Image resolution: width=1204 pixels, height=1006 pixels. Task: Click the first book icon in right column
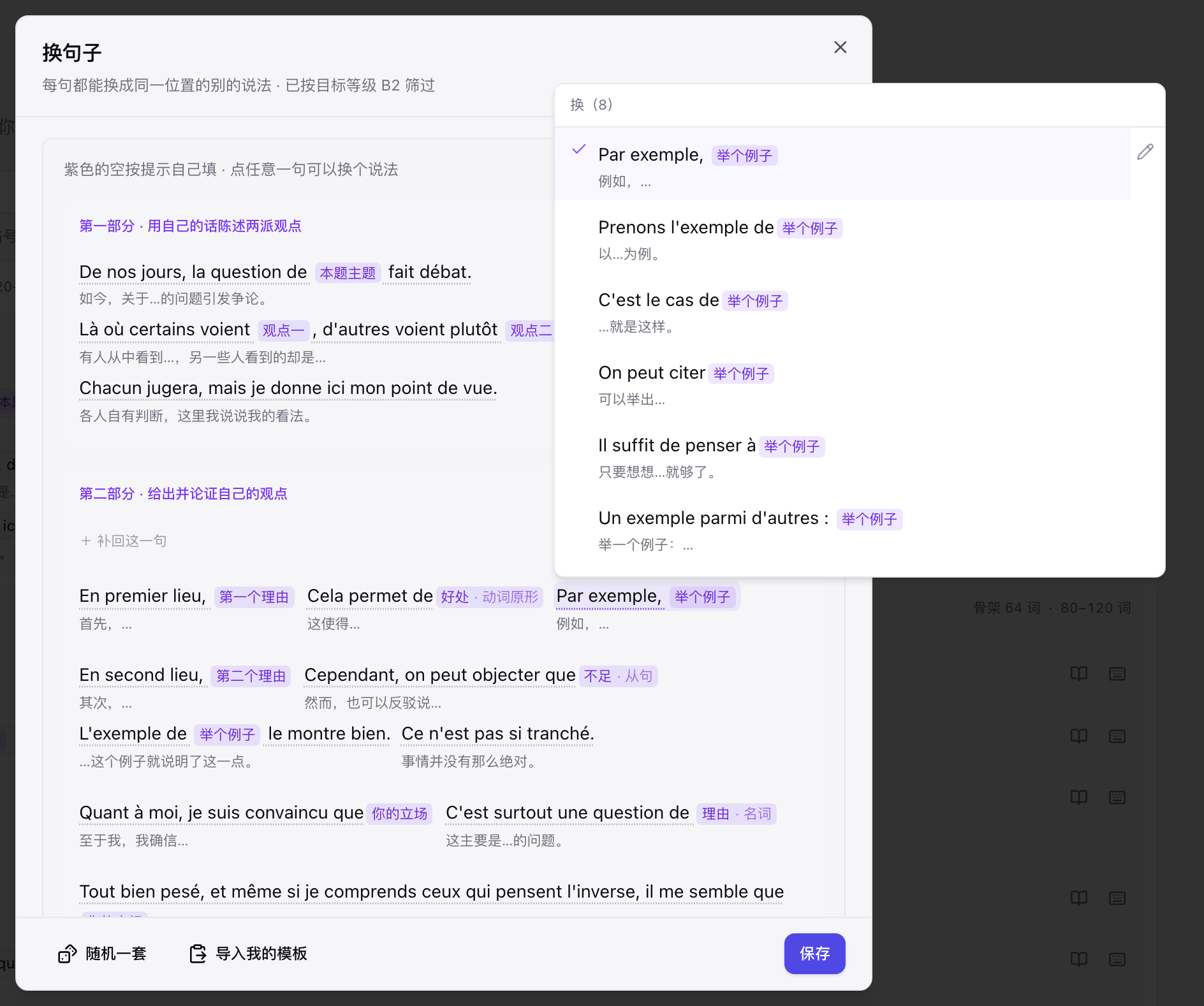[1079, 674]
